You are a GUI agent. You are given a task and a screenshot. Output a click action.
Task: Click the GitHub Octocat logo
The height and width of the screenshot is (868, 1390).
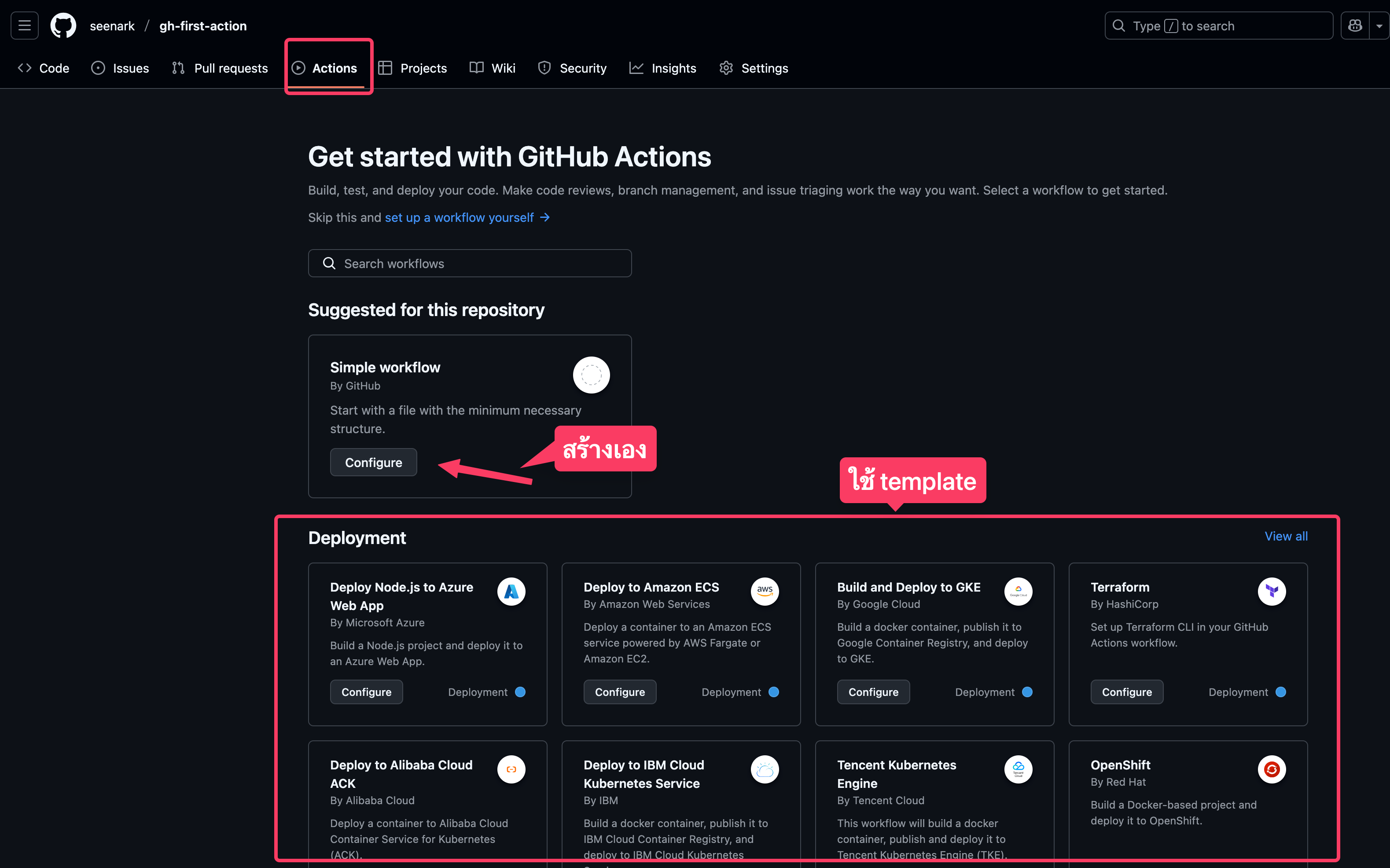pos(63,26)
